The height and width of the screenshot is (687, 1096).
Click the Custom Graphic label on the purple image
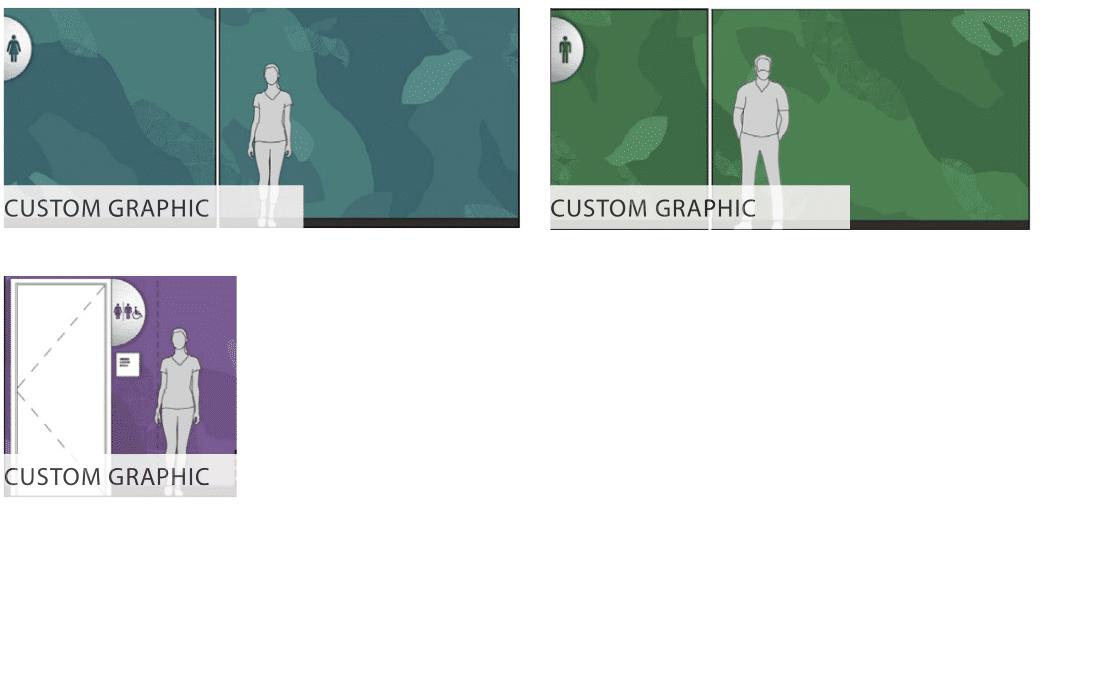106,477
